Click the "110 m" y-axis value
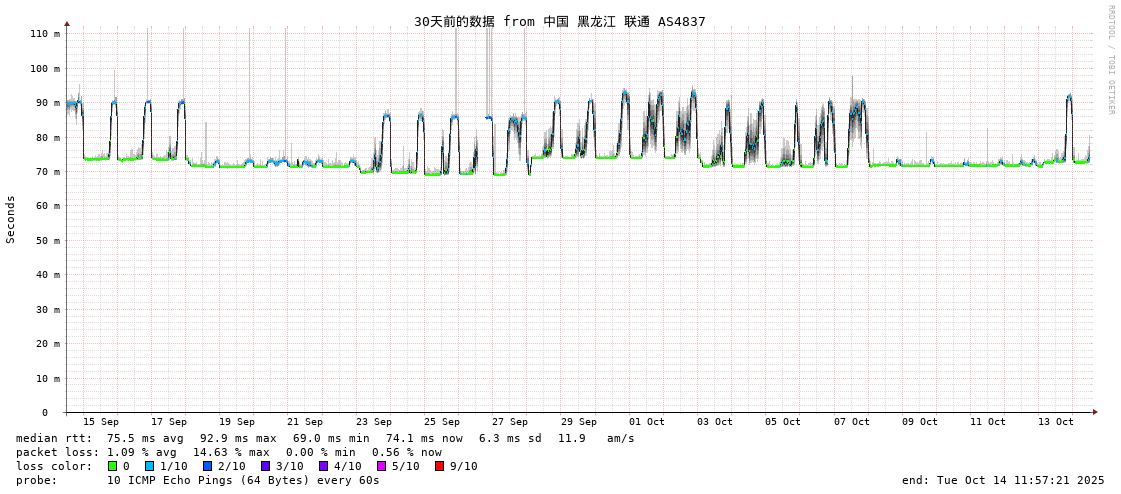This screenshot has width=1121, height=494. (45, 34)
